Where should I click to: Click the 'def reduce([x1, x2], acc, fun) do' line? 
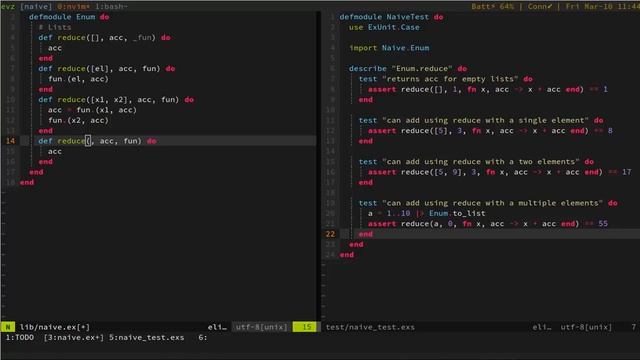tap(116, 99)
